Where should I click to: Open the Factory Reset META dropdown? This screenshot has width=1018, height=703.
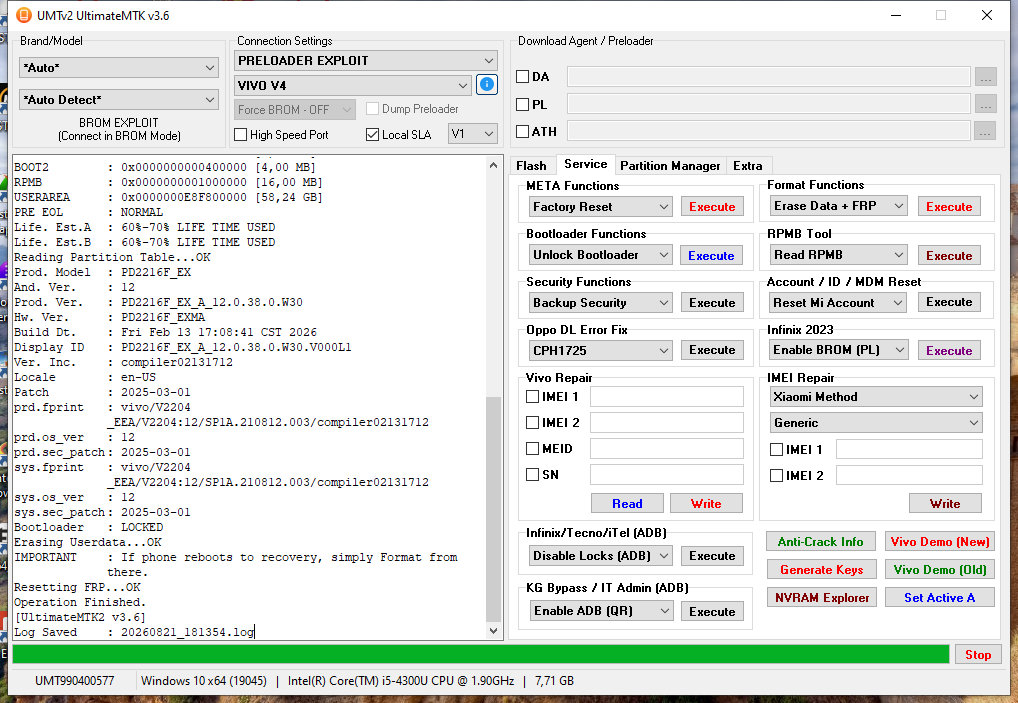[601, 206]
